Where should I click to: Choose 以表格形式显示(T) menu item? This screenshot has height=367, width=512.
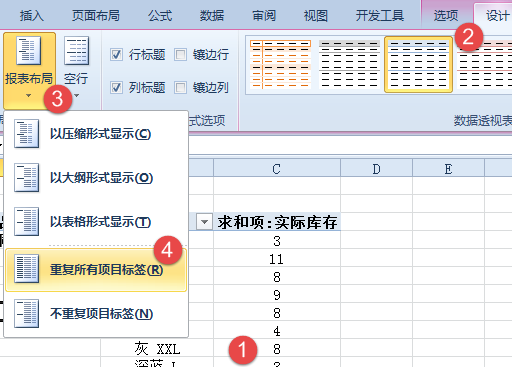96,222
